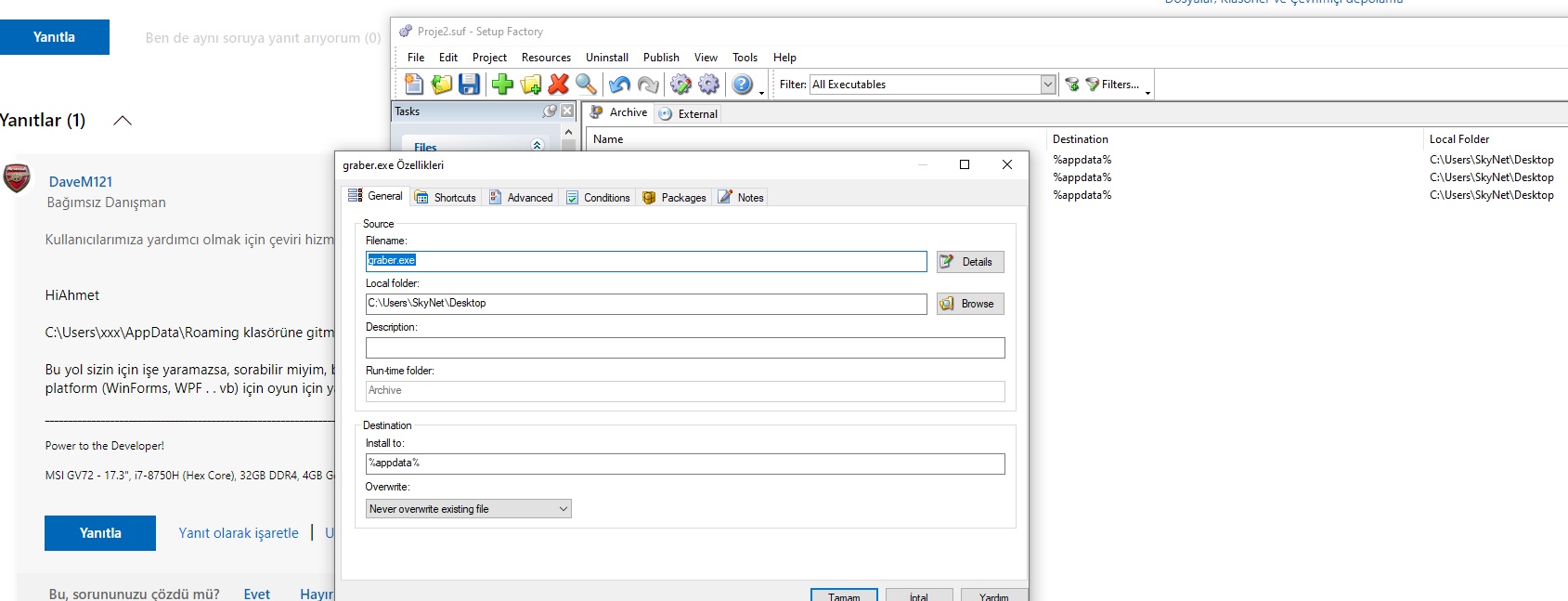Image resolution: width=1568 pixels, height=601 pixels.
Task: Open the Tools menu
Action: (x=745, y=58)
